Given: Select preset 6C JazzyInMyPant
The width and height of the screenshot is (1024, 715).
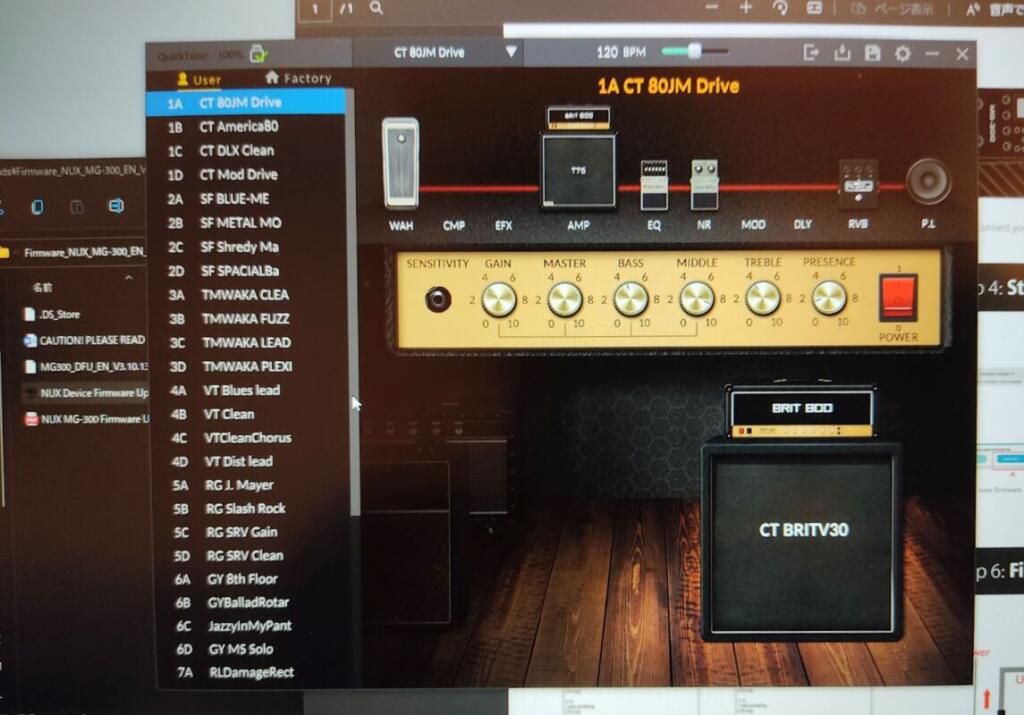Looking at the screenshot, I should [253, 626].
